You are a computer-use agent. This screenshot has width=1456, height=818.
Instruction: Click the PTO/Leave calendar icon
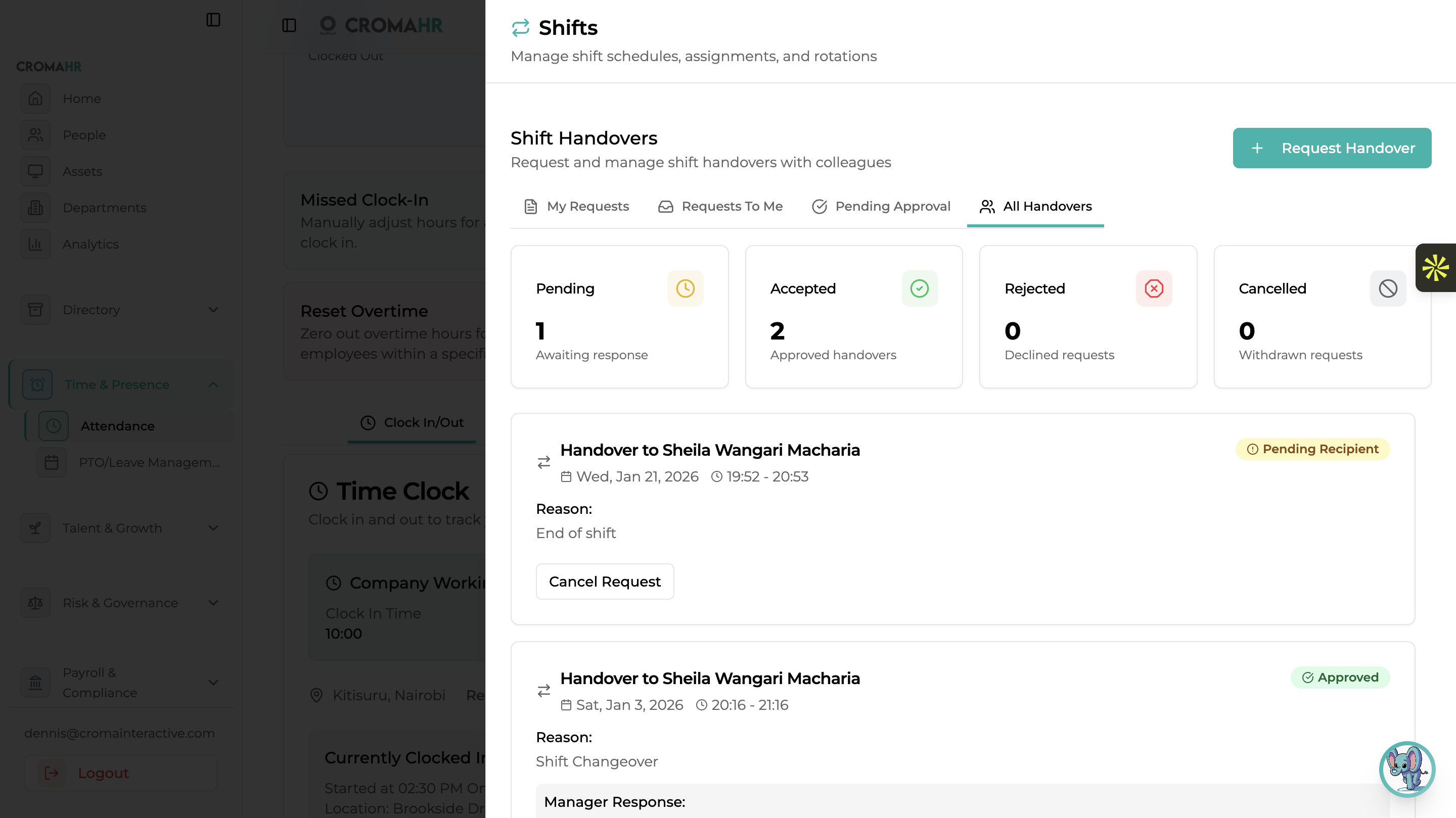pyautogui.click(x=52, y=463)
